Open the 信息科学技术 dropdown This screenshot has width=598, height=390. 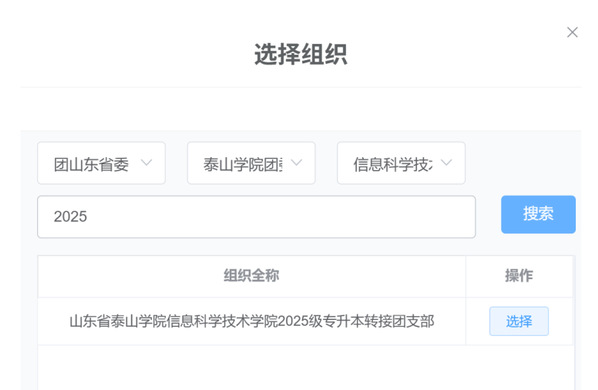coord(401,163)
